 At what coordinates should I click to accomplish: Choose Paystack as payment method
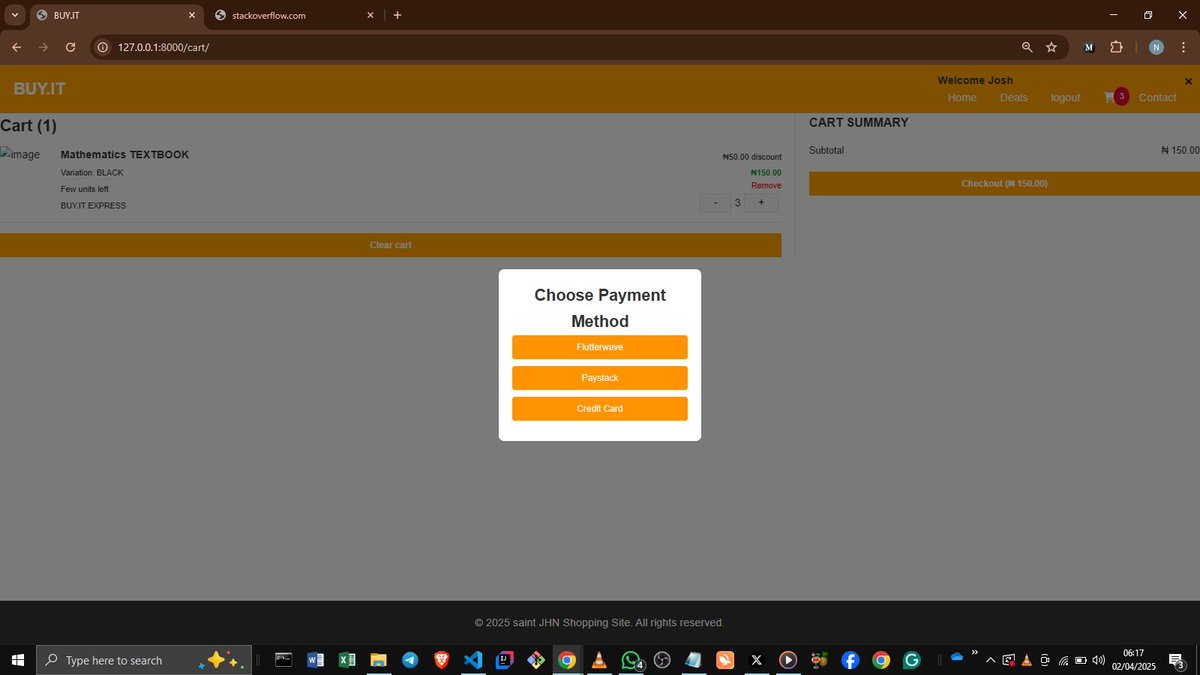(600, 378)
